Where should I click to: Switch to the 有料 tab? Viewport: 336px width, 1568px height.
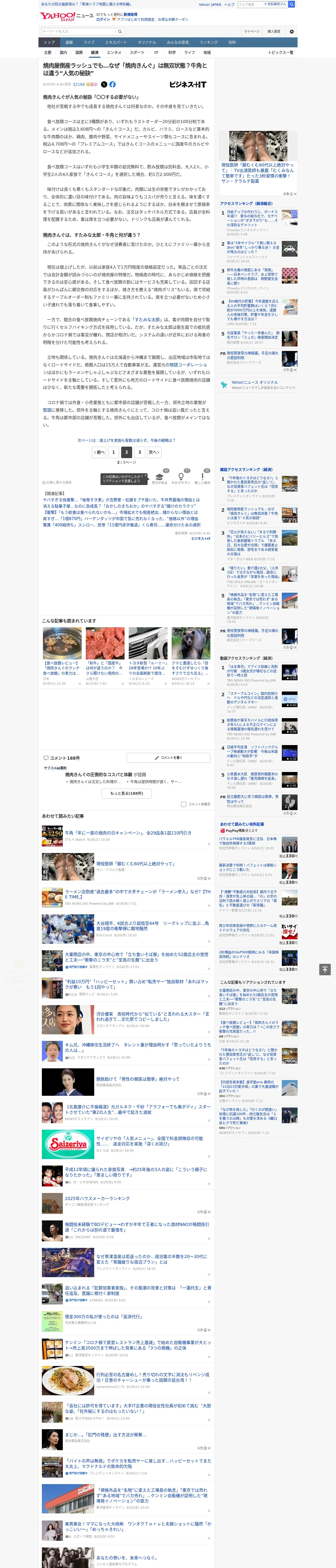click(232, 43)
